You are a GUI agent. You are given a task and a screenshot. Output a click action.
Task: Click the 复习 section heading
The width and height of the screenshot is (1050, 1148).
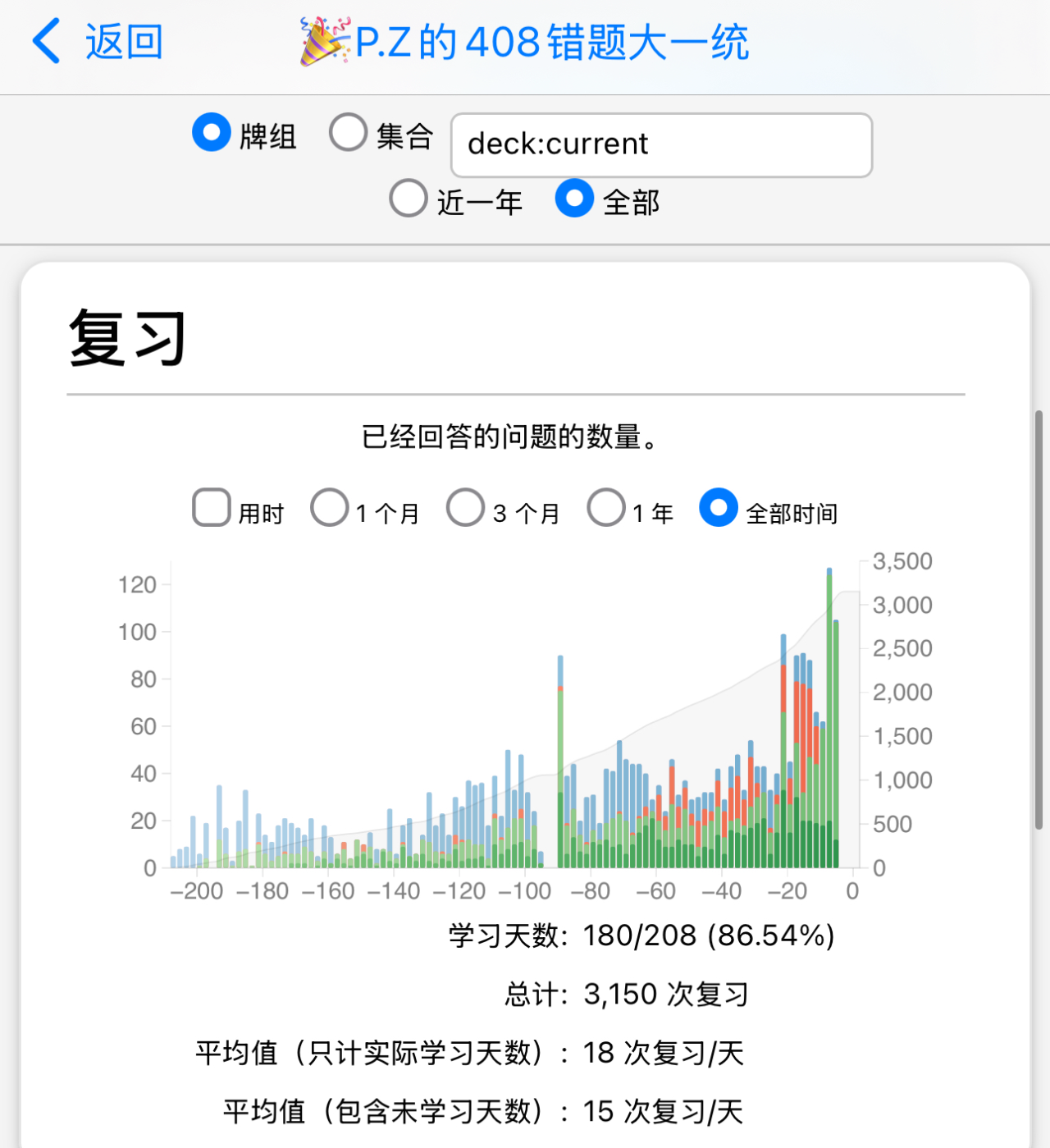(x=128, y=338)
